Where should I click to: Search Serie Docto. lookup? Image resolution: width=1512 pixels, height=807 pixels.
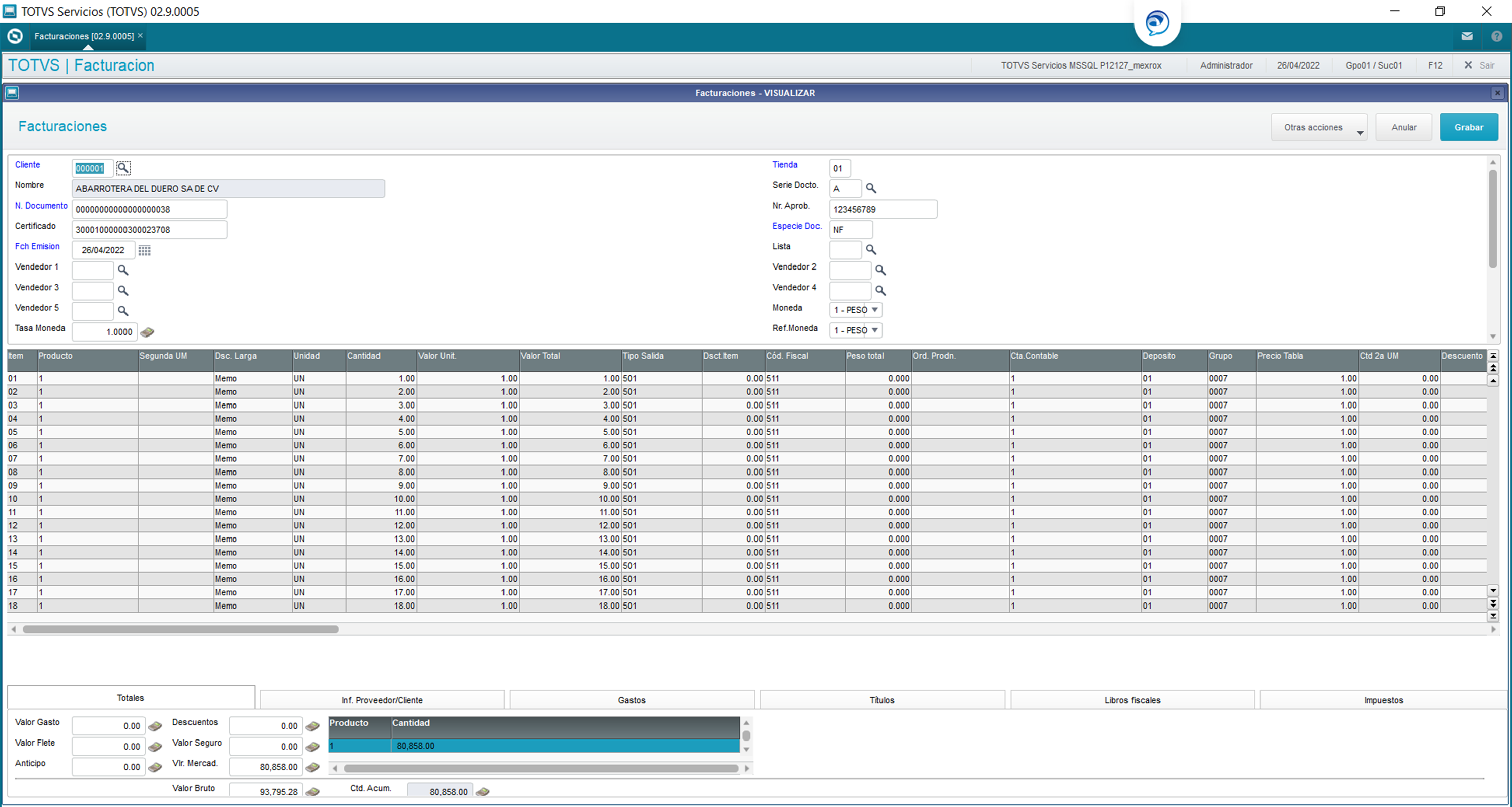871,189
